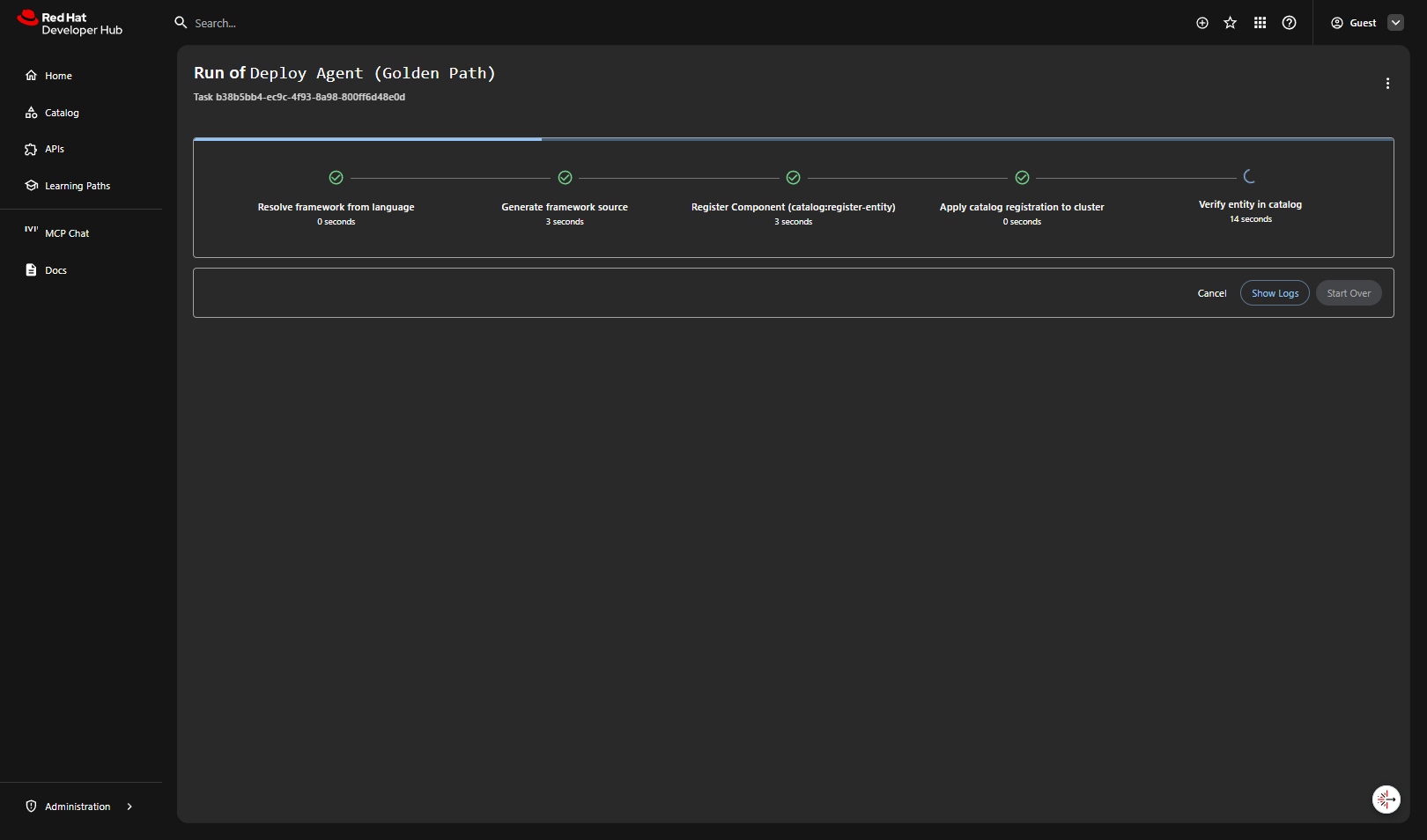Click the Start Over button
Screen dimensions: 1427x840
click(x=1349, y=293)
